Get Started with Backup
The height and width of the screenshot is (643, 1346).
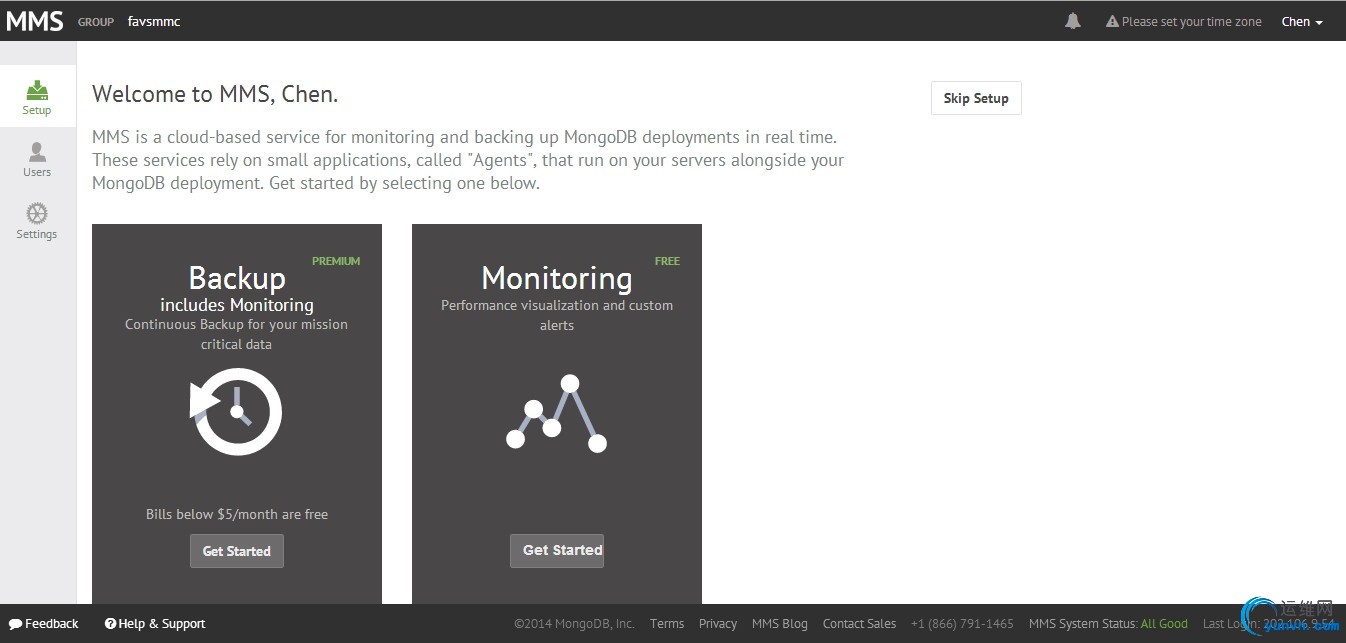point(237,551)
